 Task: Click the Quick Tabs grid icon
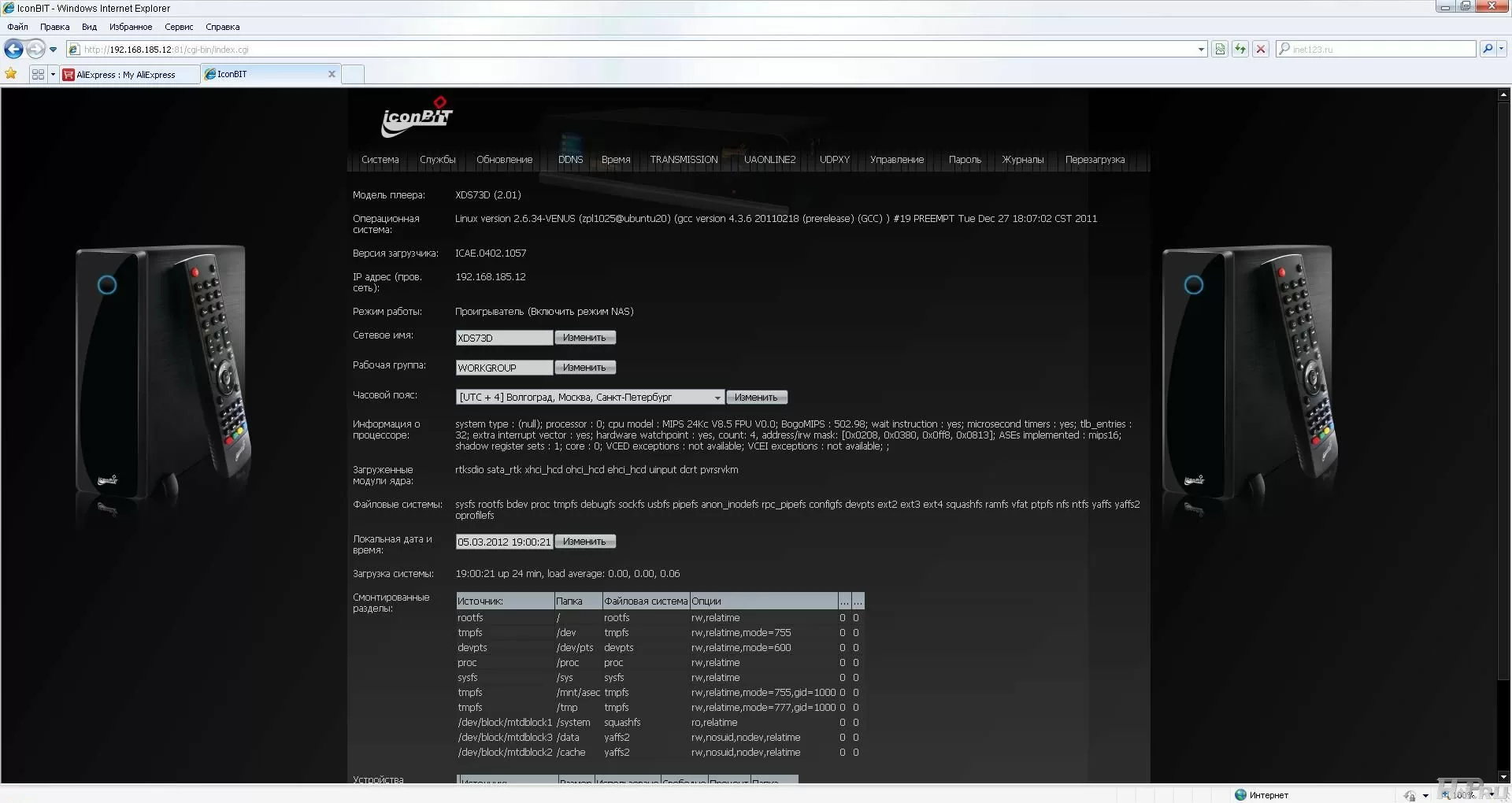point(38,74)
